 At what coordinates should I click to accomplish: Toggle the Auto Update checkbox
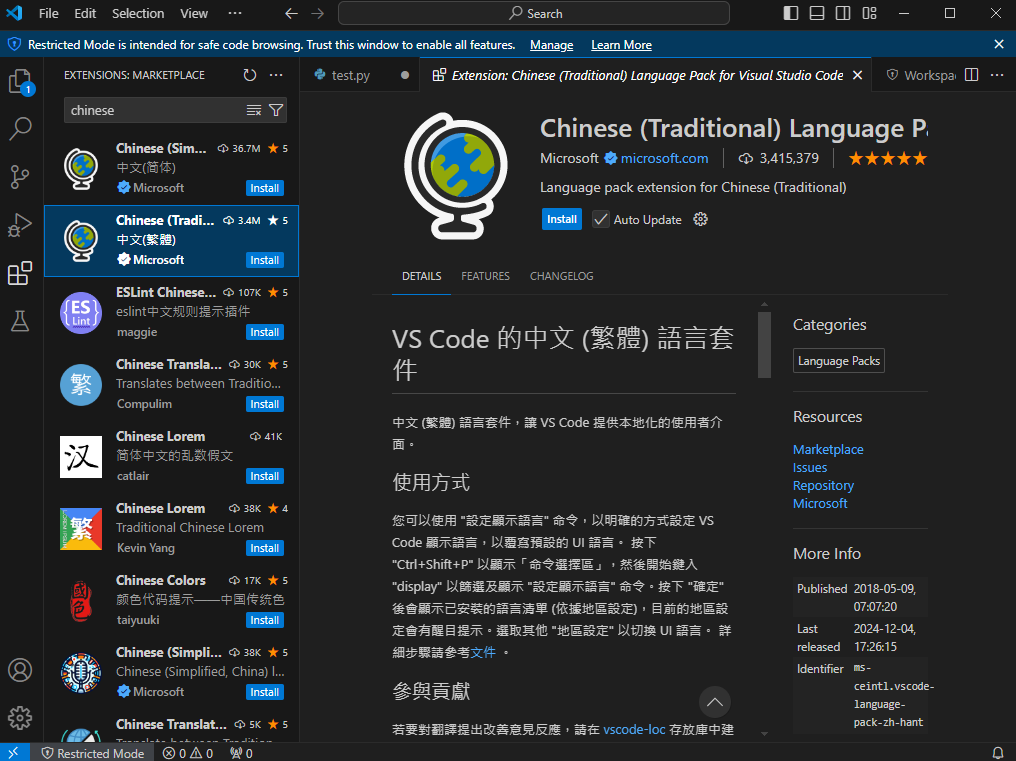click(x=601, y=219)
